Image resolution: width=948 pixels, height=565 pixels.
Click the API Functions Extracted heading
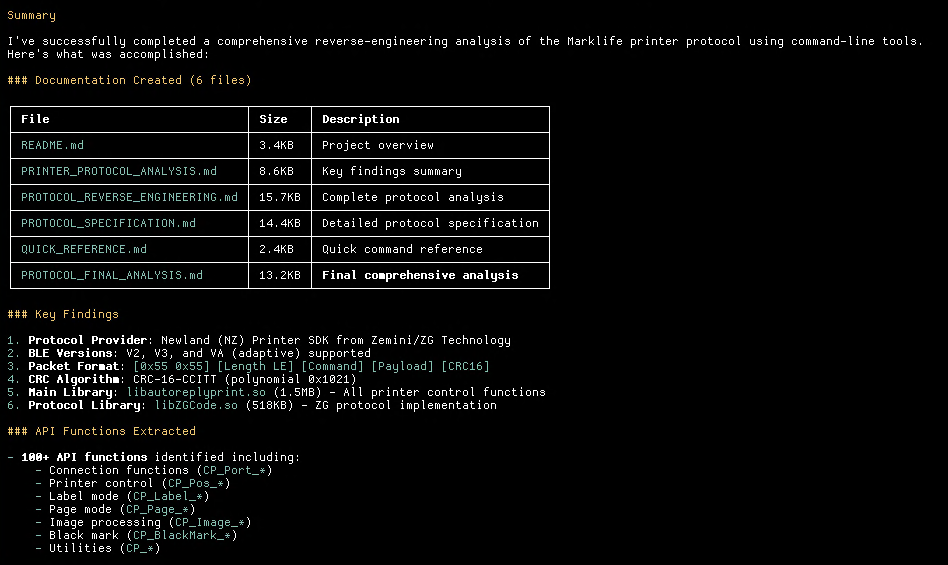point(102,431)
